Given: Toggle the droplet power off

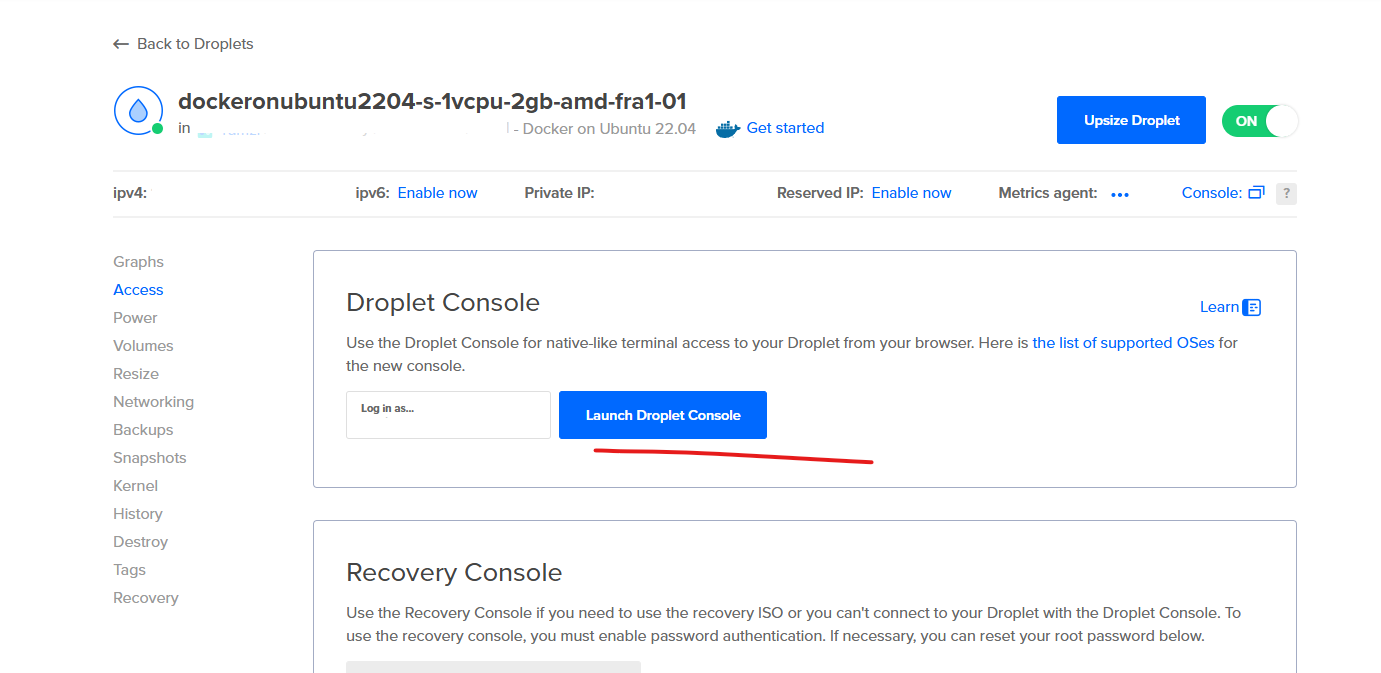Looking at the screenshot, I should (1259, 120).
